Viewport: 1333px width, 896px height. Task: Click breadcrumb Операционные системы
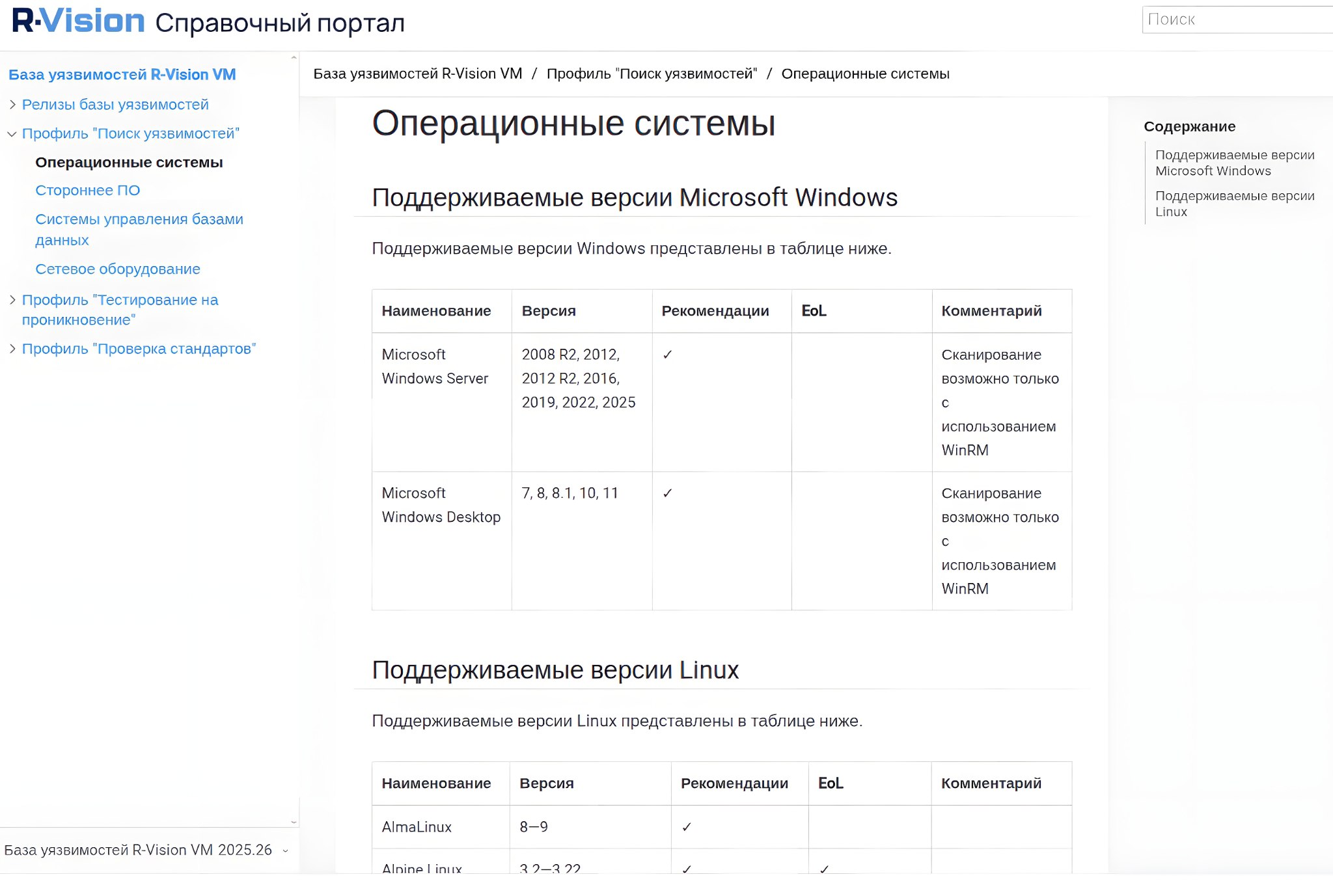[x=865, y=74]
